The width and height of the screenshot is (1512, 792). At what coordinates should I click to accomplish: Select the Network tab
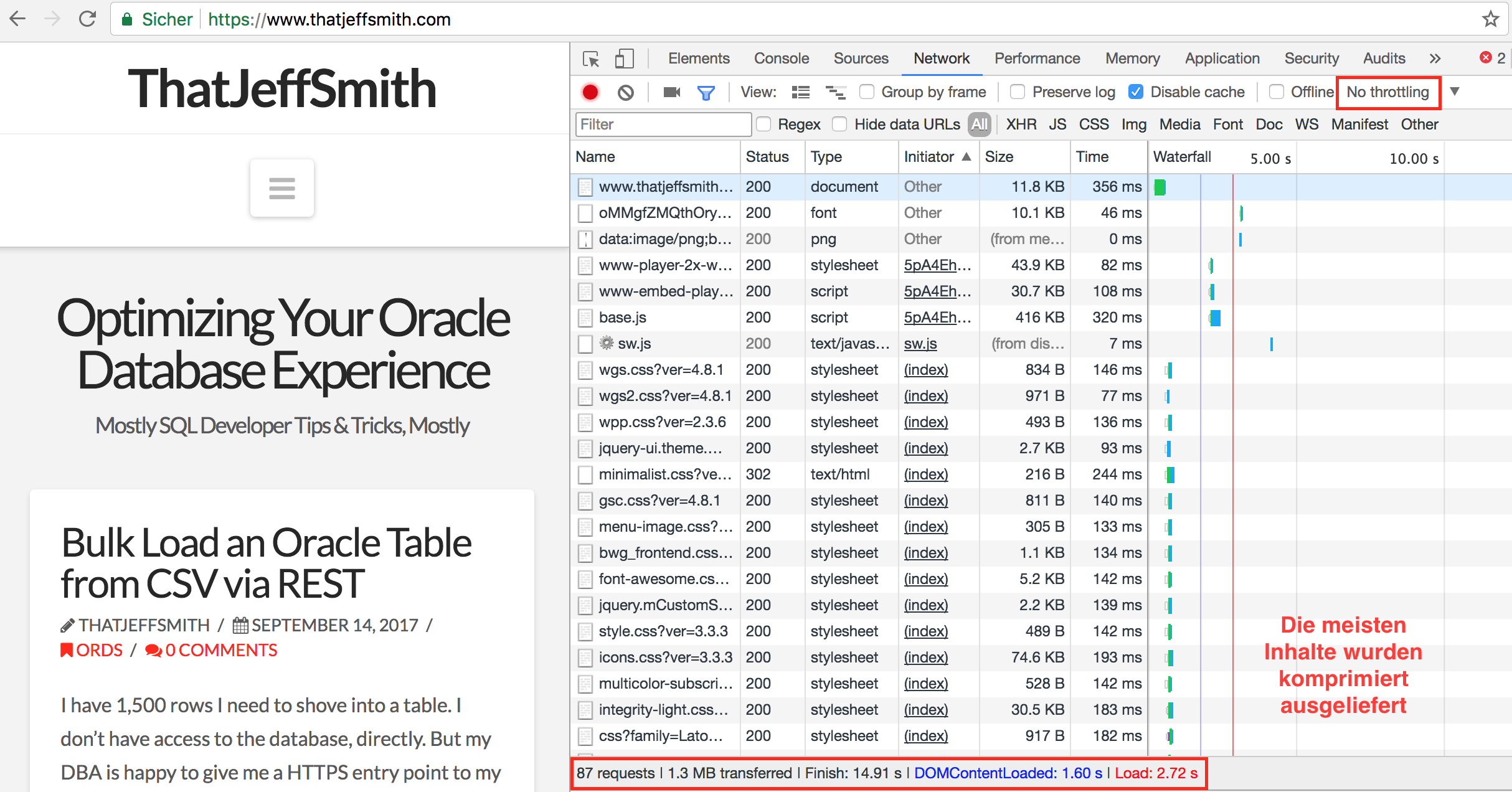[942, 59]
